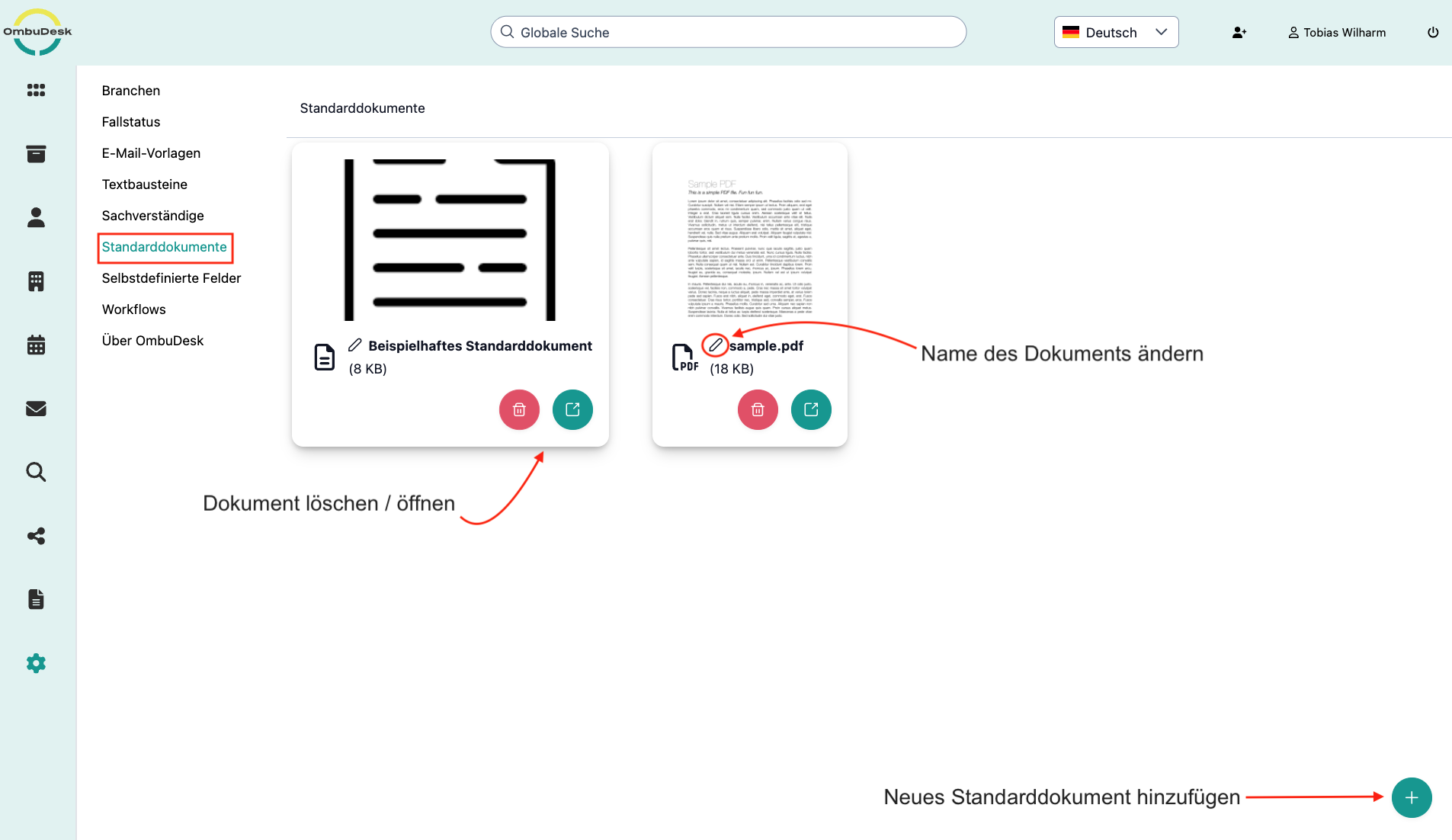This screenshot has height=840, width=1452.
Task: Select Sachverständige in settings menu
Action: (x=153, y=216)
